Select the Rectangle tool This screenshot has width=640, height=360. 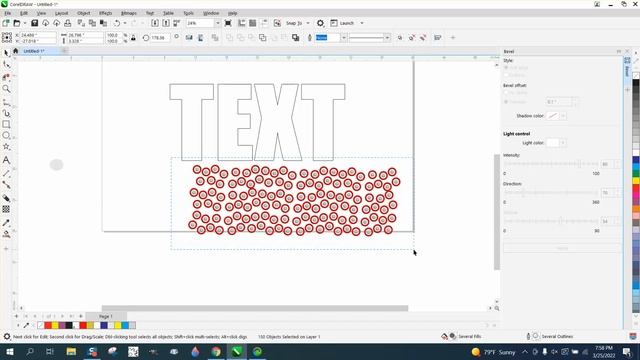[x=7, y=124]
